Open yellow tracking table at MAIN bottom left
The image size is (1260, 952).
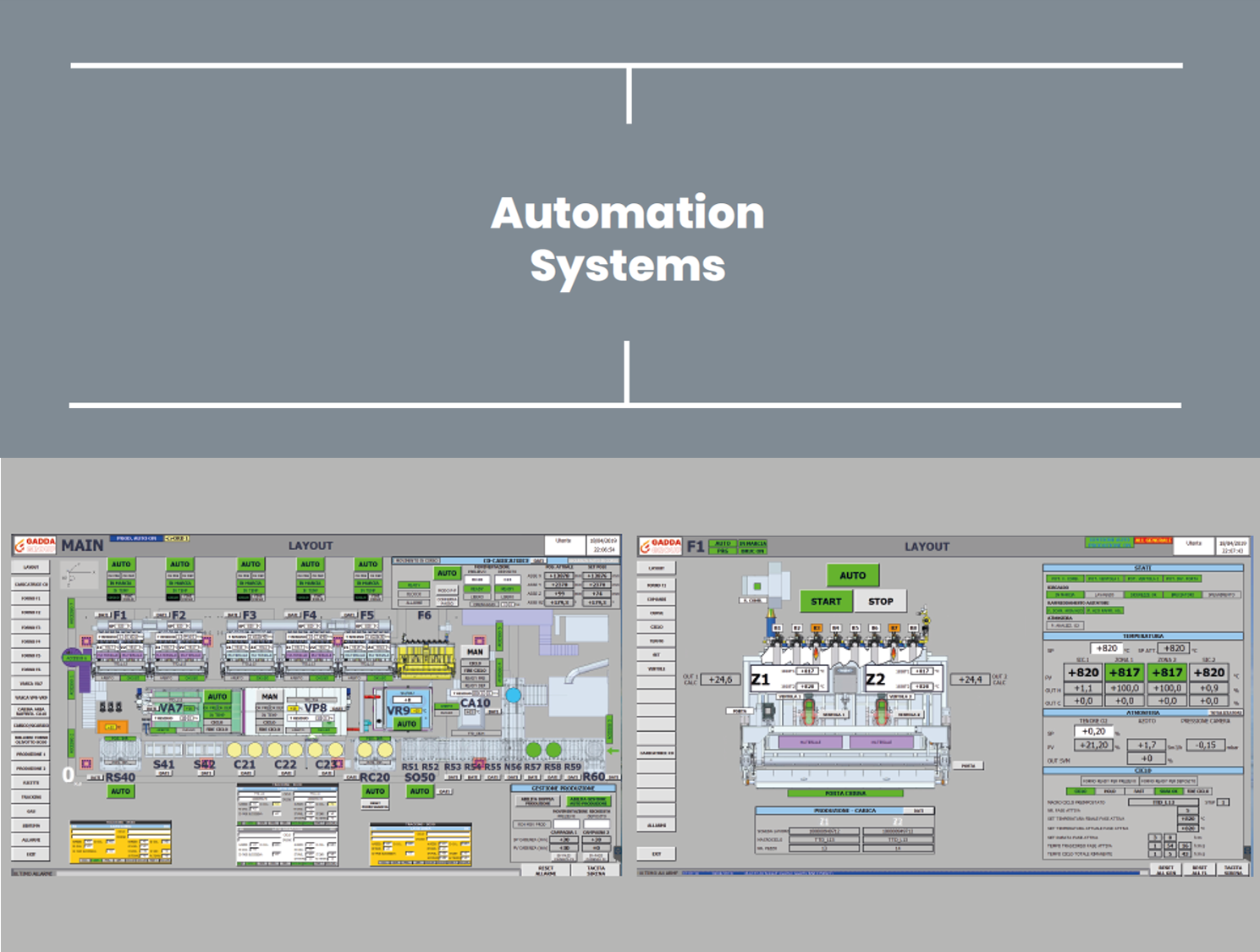[x=120, y=842]
